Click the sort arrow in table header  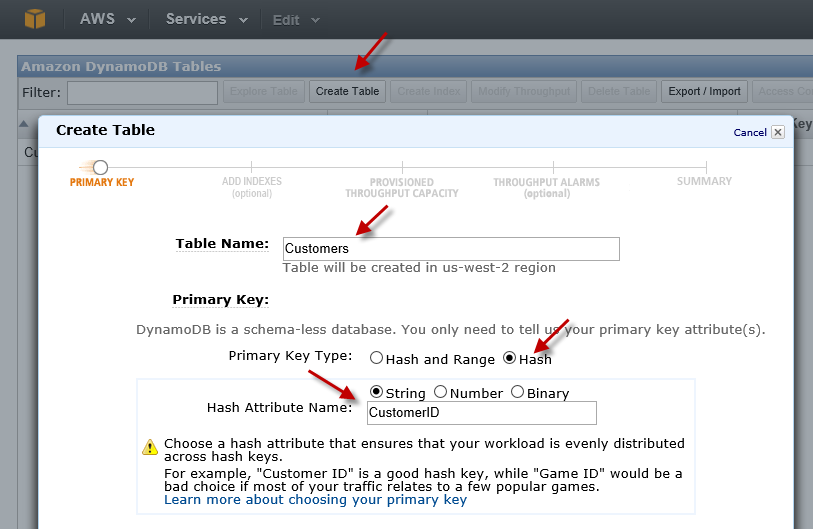click(23, 123)
